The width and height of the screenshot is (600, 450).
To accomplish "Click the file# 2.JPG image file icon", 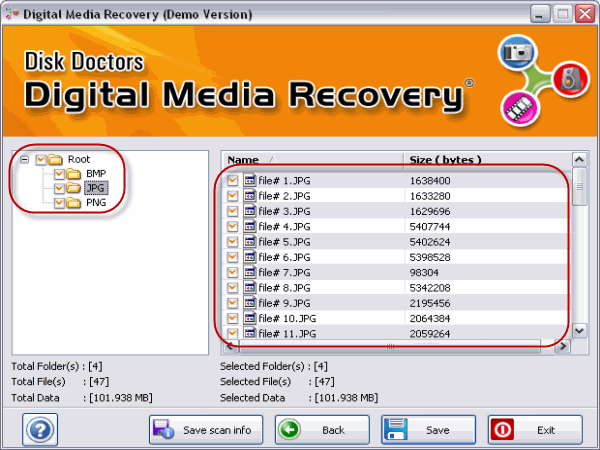I will (249, 196).
